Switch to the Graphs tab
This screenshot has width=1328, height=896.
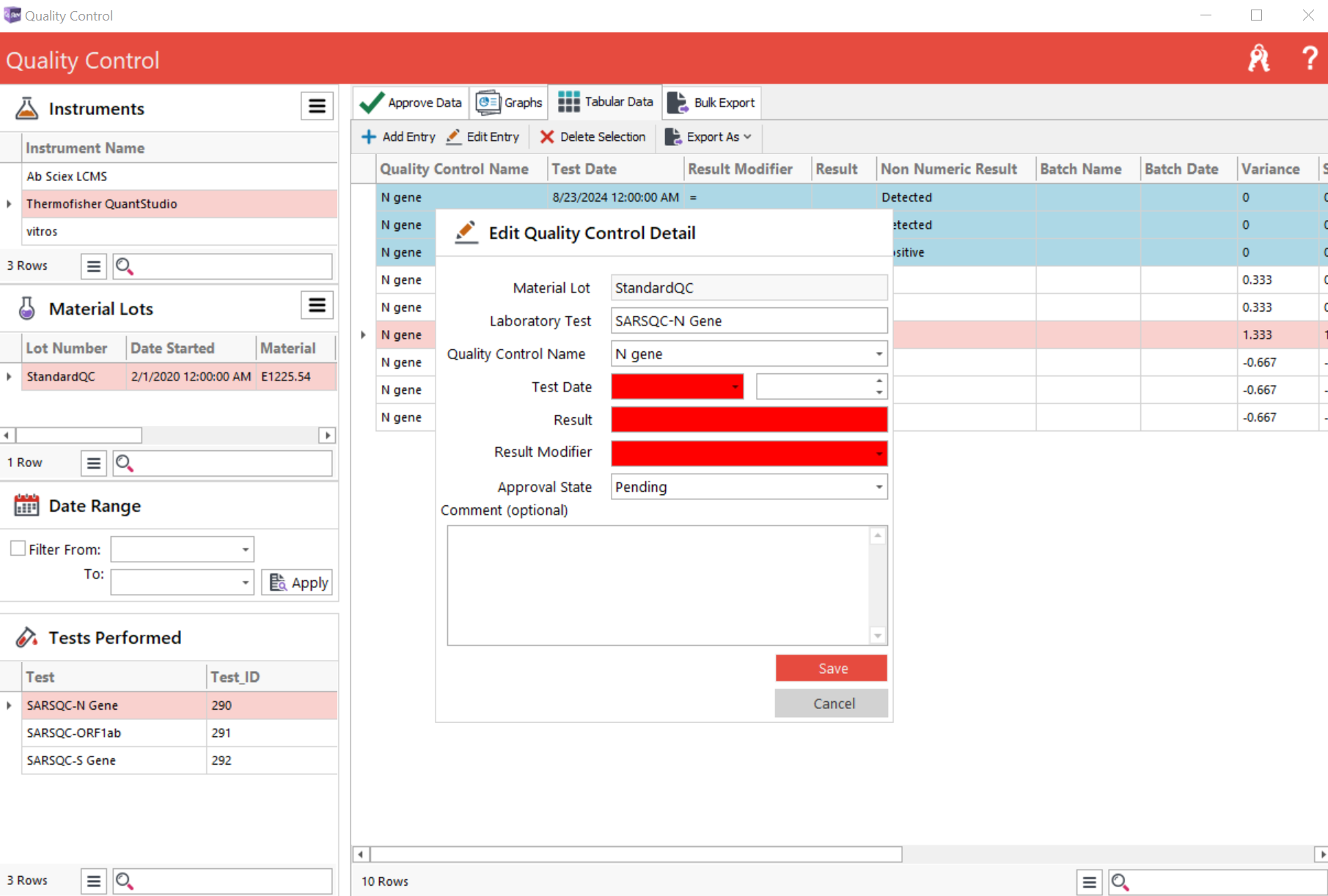point(509,103)
